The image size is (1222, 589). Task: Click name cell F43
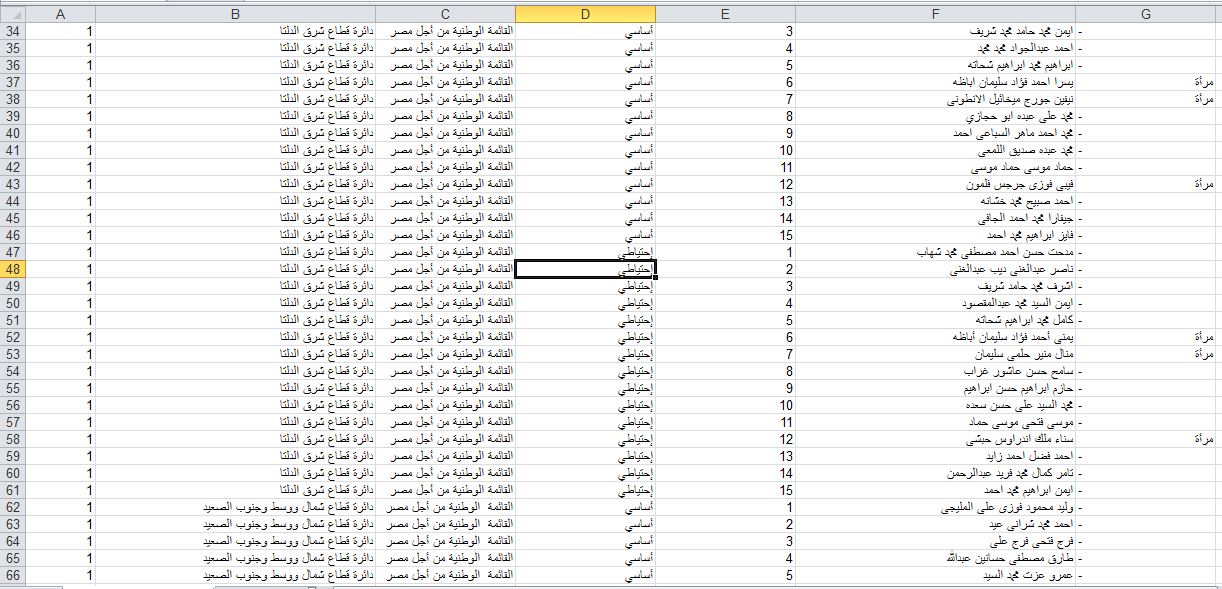[x=935, y=184]
